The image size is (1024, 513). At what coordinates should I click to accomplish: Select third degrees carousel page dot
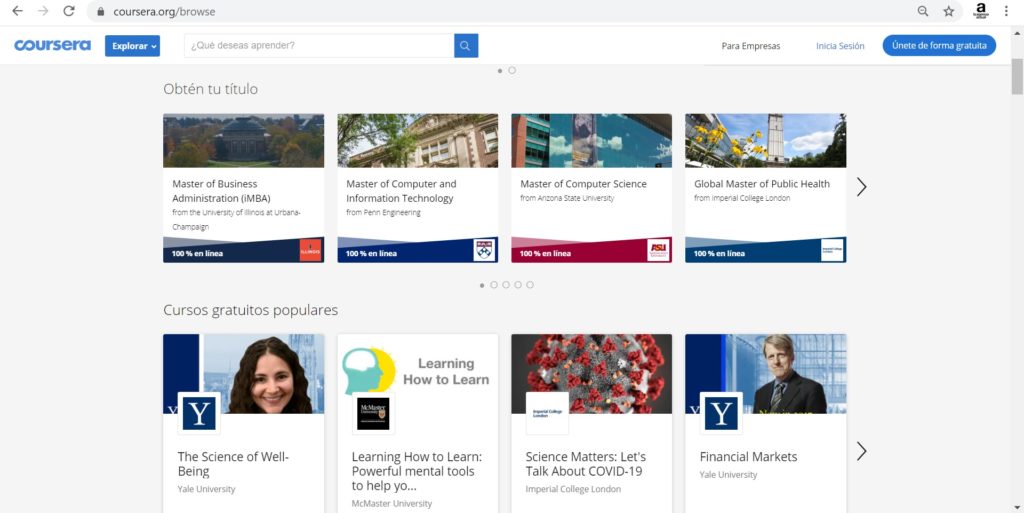point(506,285)
